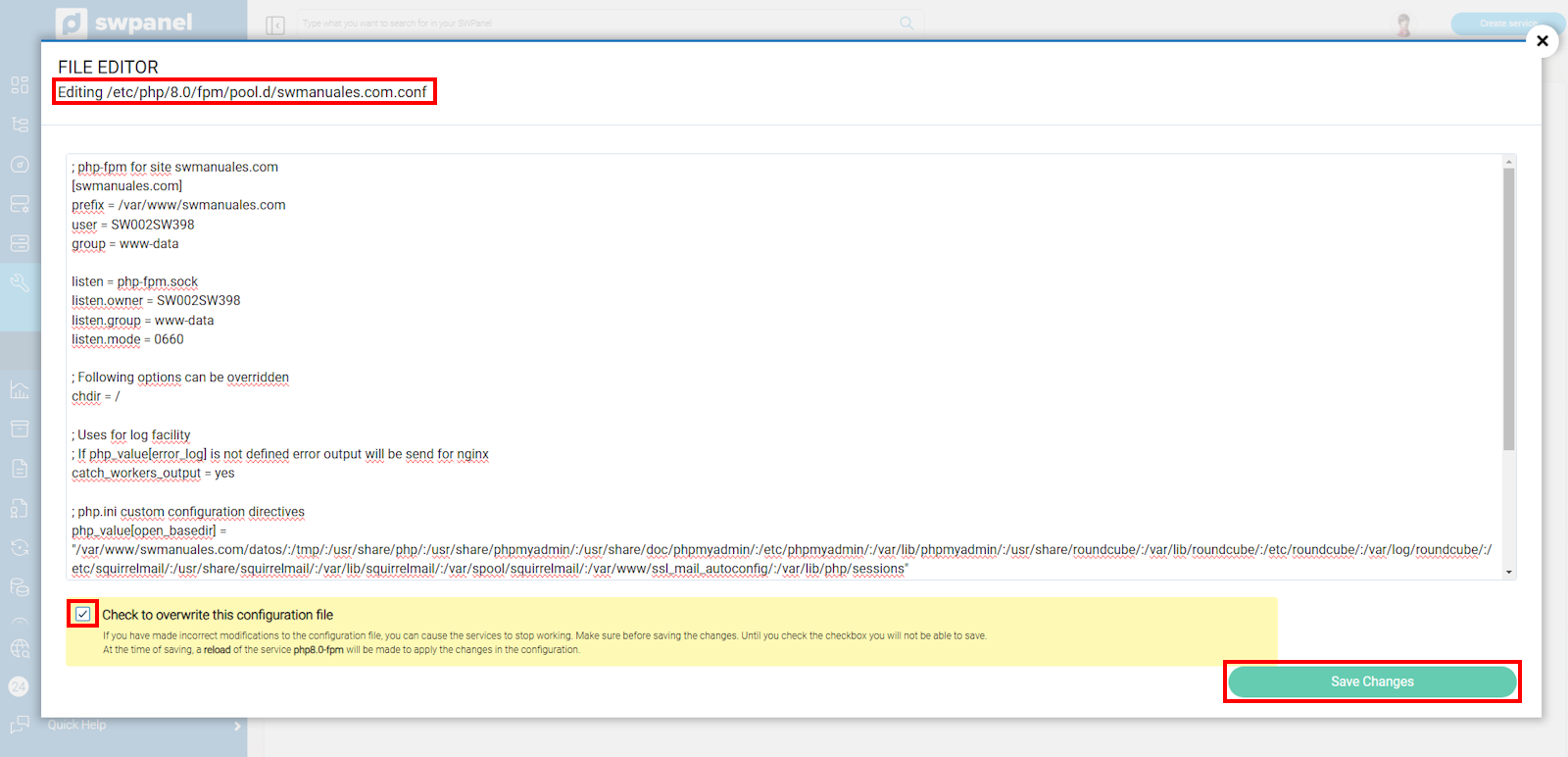Click the swpanel logo
The image size is (1568, 757).
coord(124,23)
